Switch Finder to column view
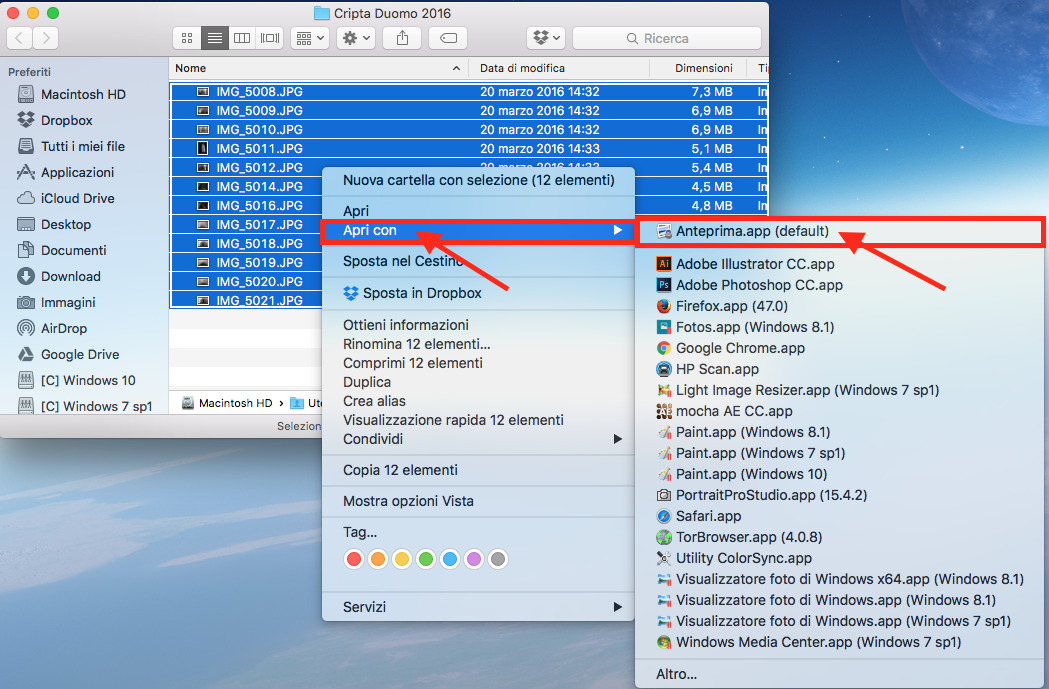 tap(242, 38)
